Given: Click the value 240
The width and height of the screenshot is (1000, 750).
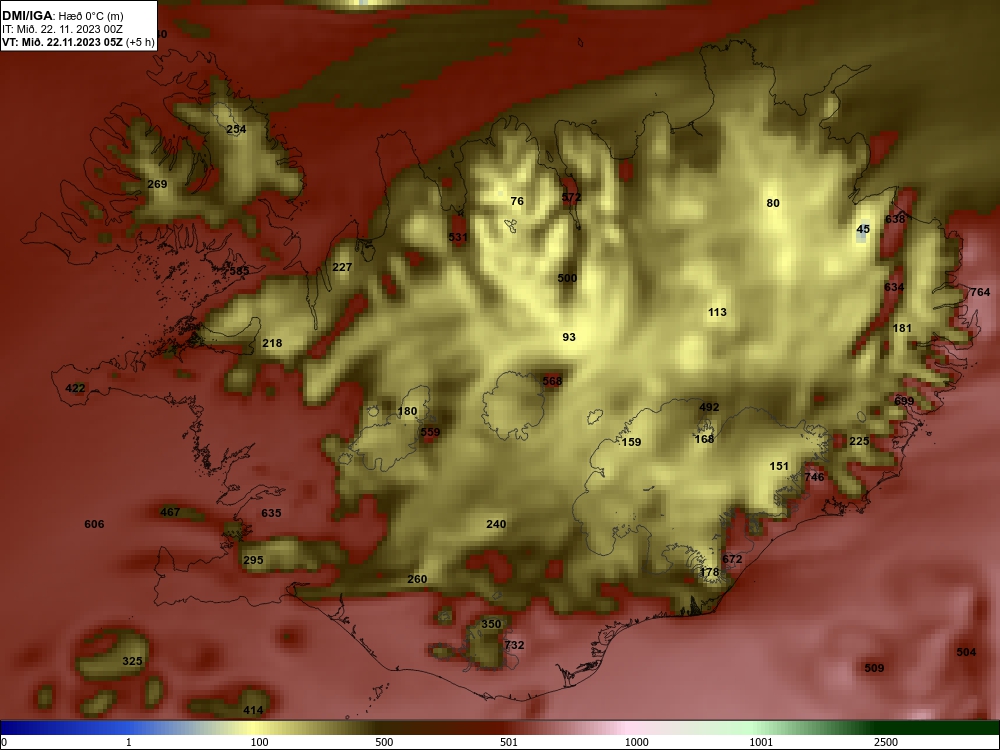Looking at the screenshot, I should click(x=496, y=524).
